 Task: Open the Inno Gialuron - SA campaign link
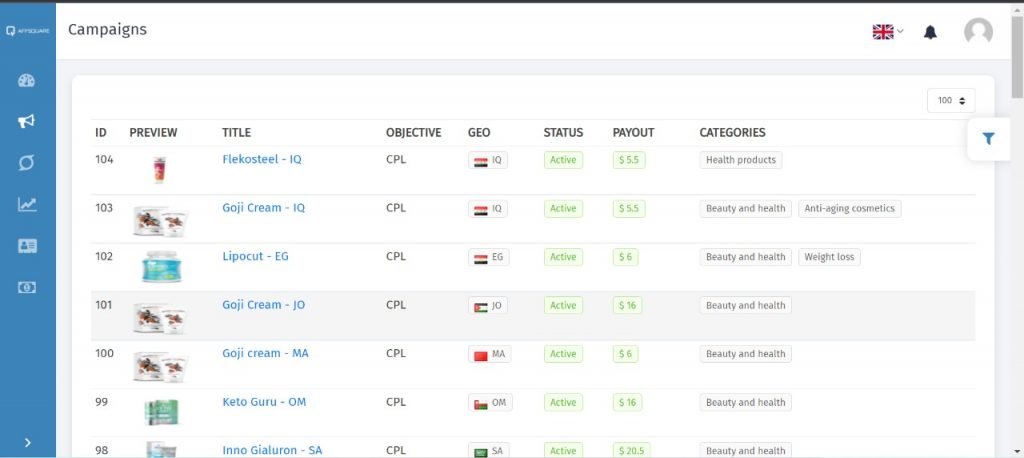click(272, 450)
